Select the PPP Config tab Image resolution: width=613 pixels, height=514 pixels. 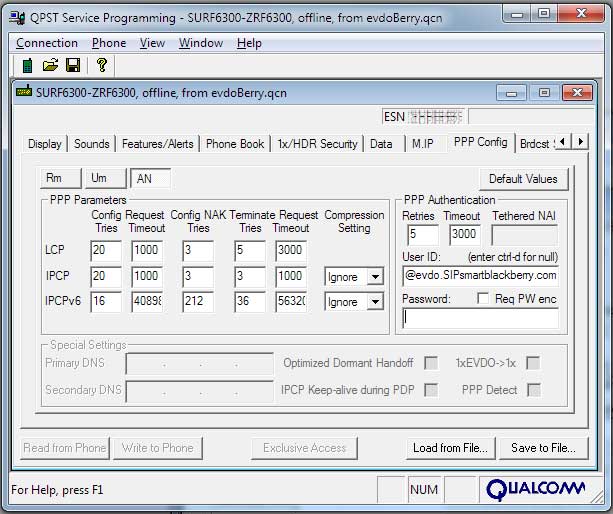[480, 142]
